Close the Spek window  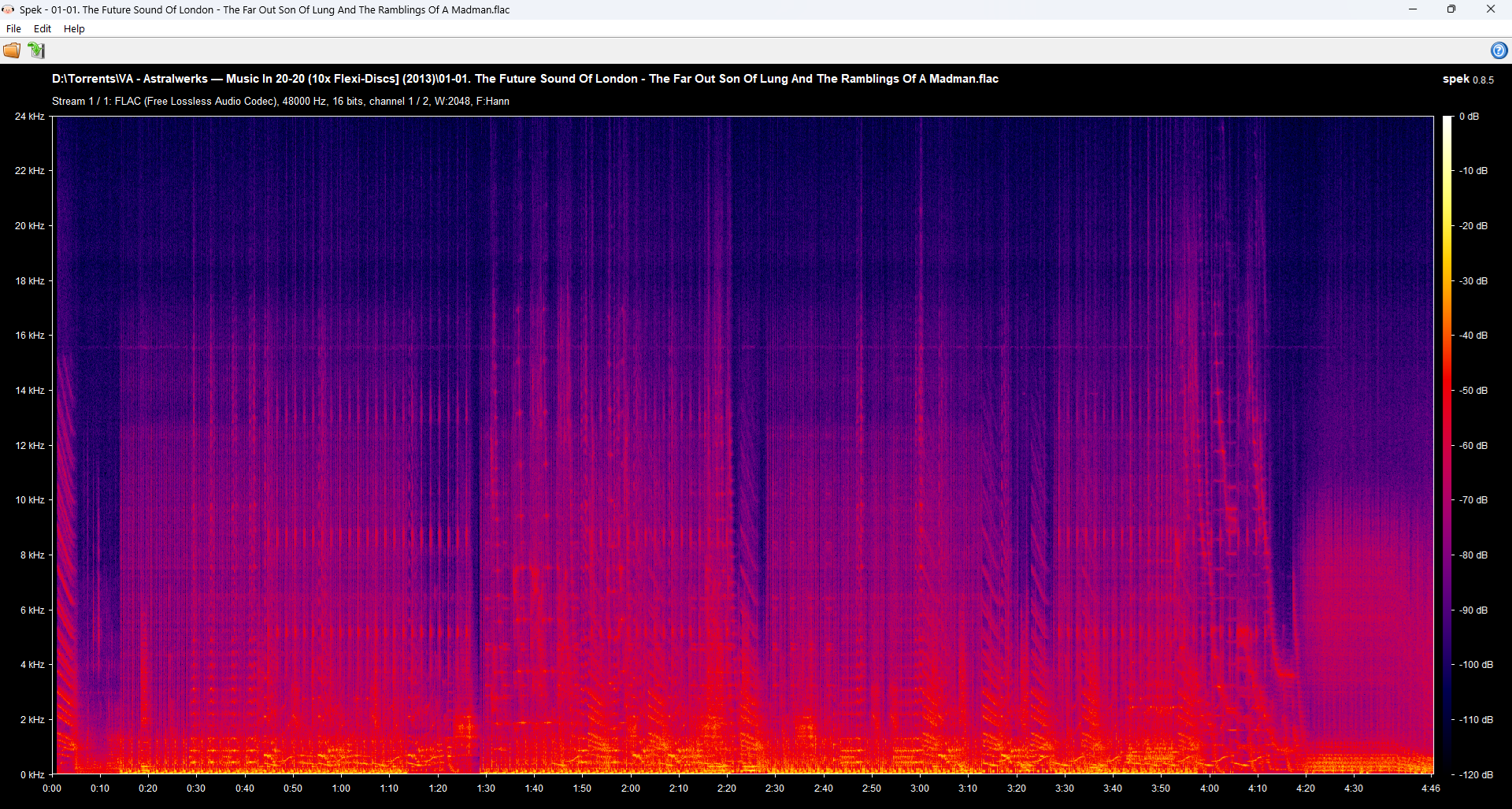click(x=1490, y=9)
